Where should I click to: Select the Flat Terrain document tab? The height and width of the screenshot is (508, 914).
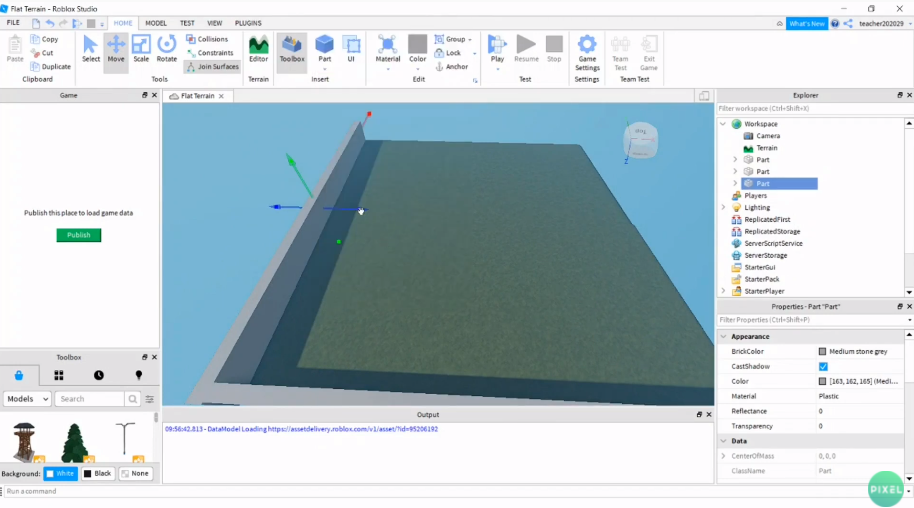point(196,96)
